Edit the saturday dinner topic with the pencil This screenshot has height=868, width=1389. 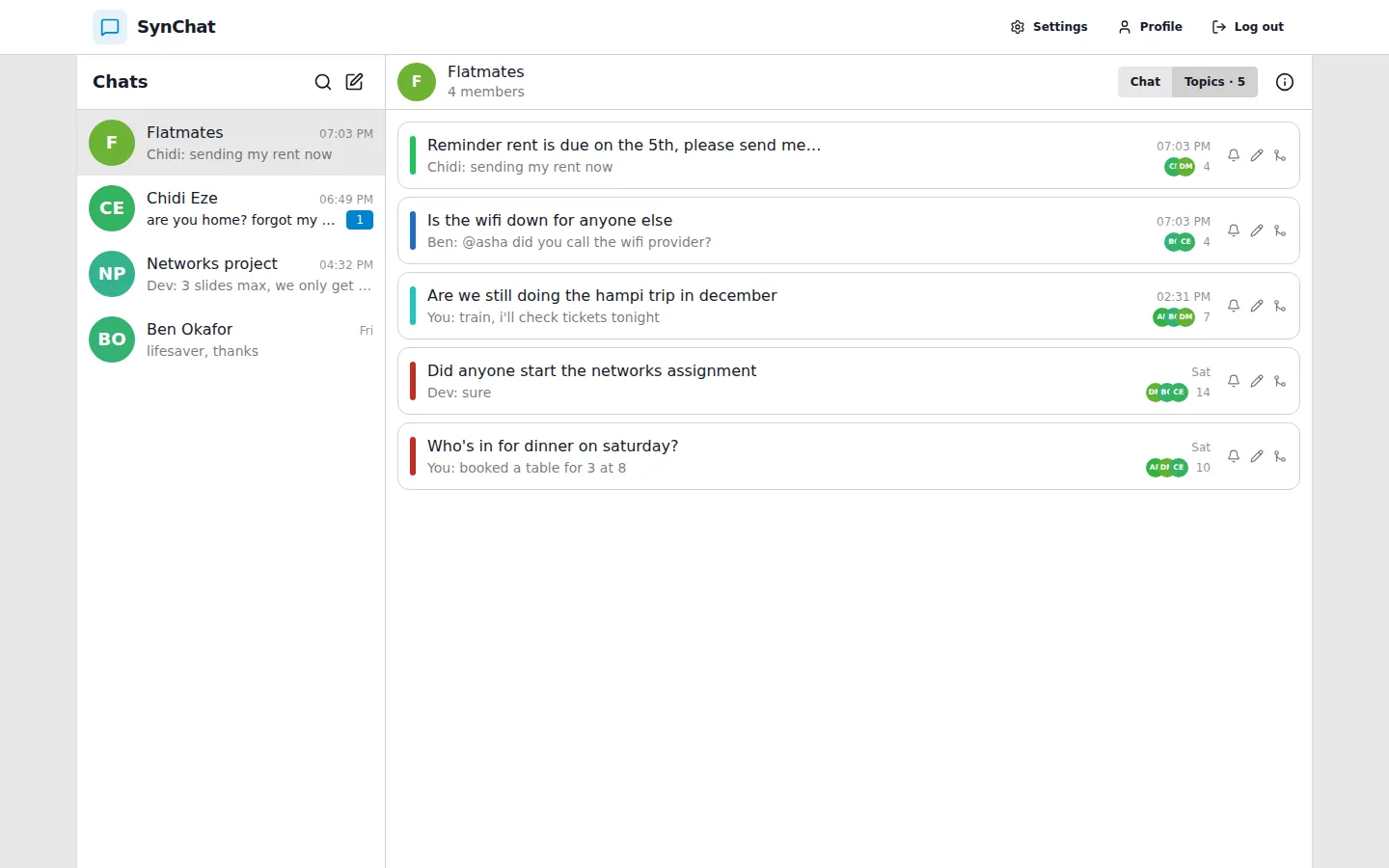[1257, 456]
